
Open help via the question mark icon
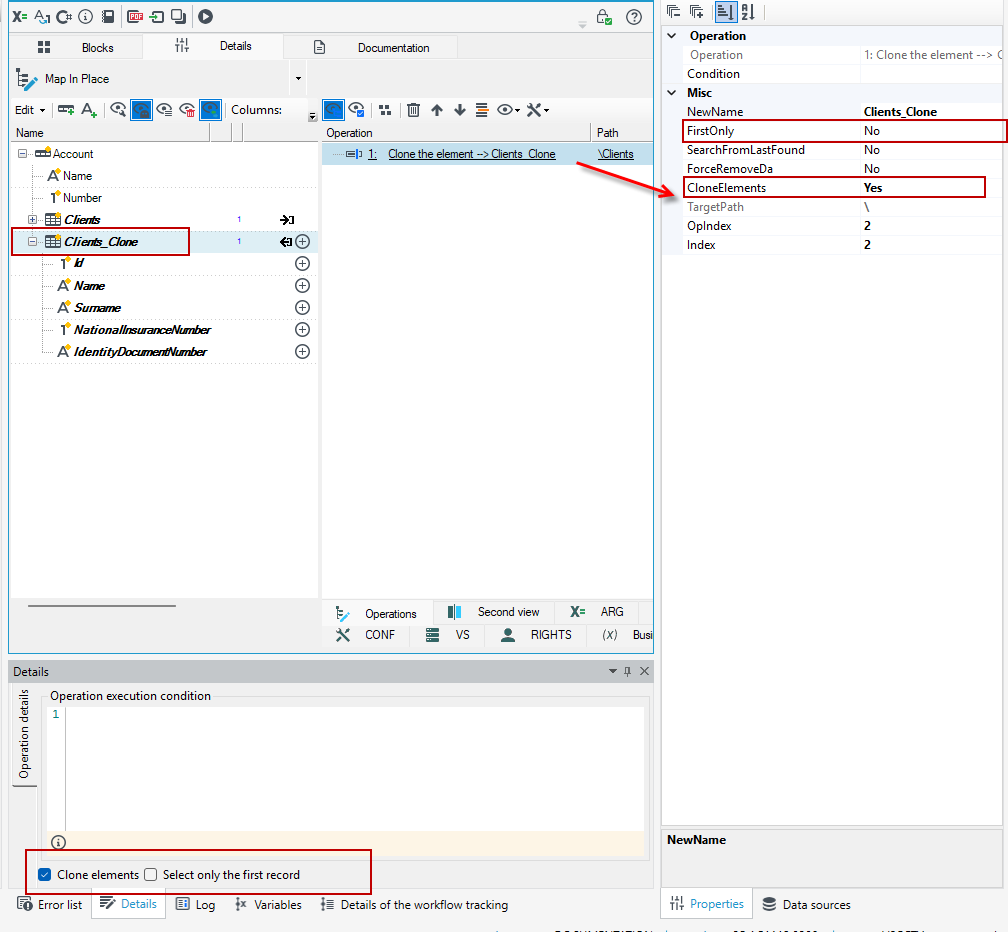(x=634, y=17)
